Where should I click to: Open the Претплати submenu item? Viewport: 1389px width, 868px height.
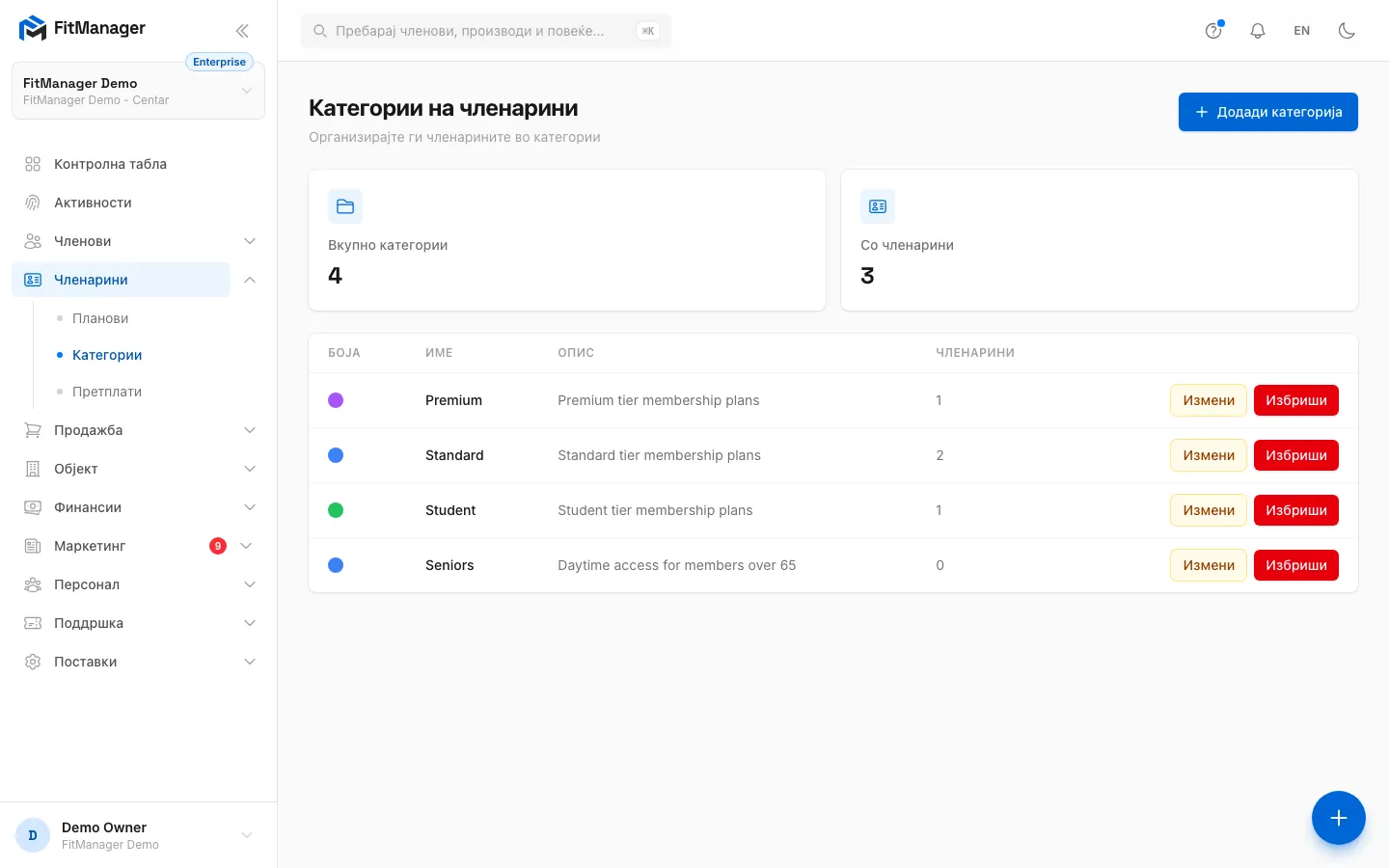pos(107,392)
